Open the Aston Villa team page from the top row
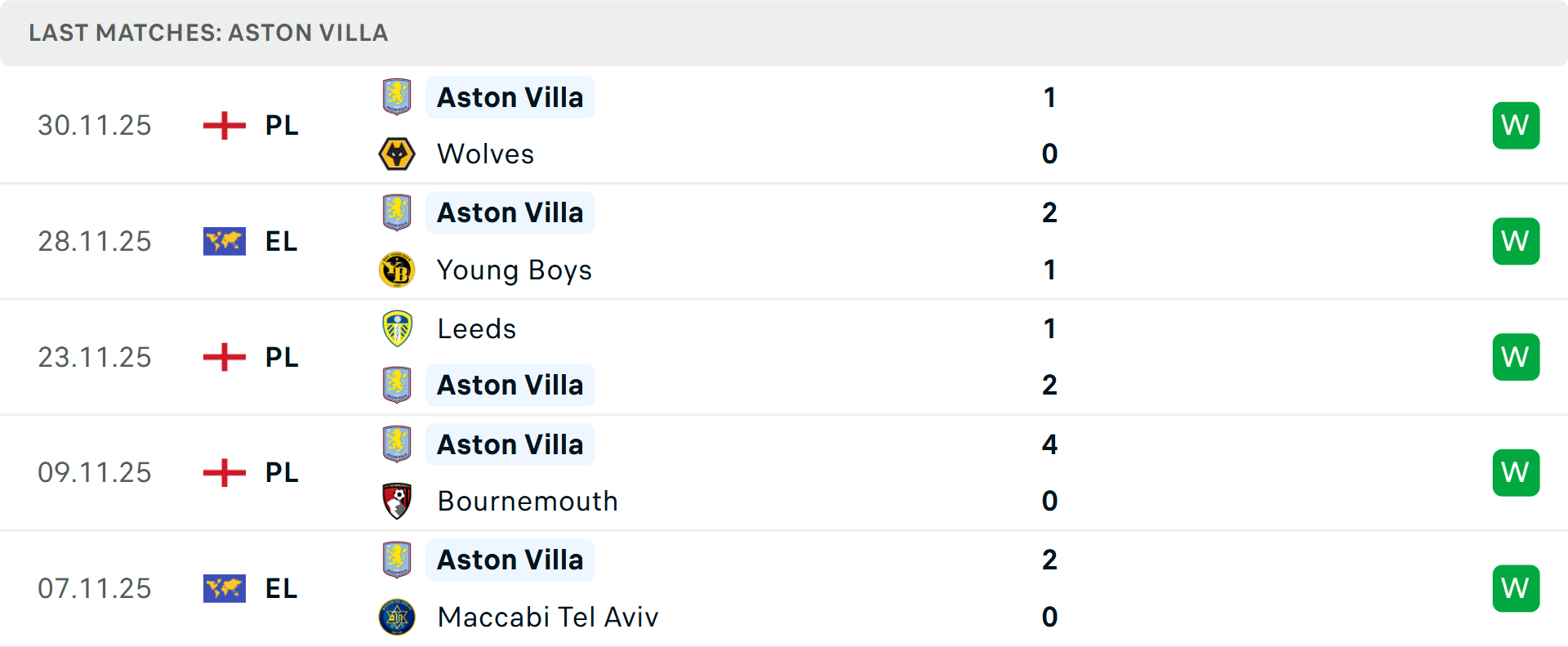The width and height of the screenshot is (1568, 647). point(510,96)
